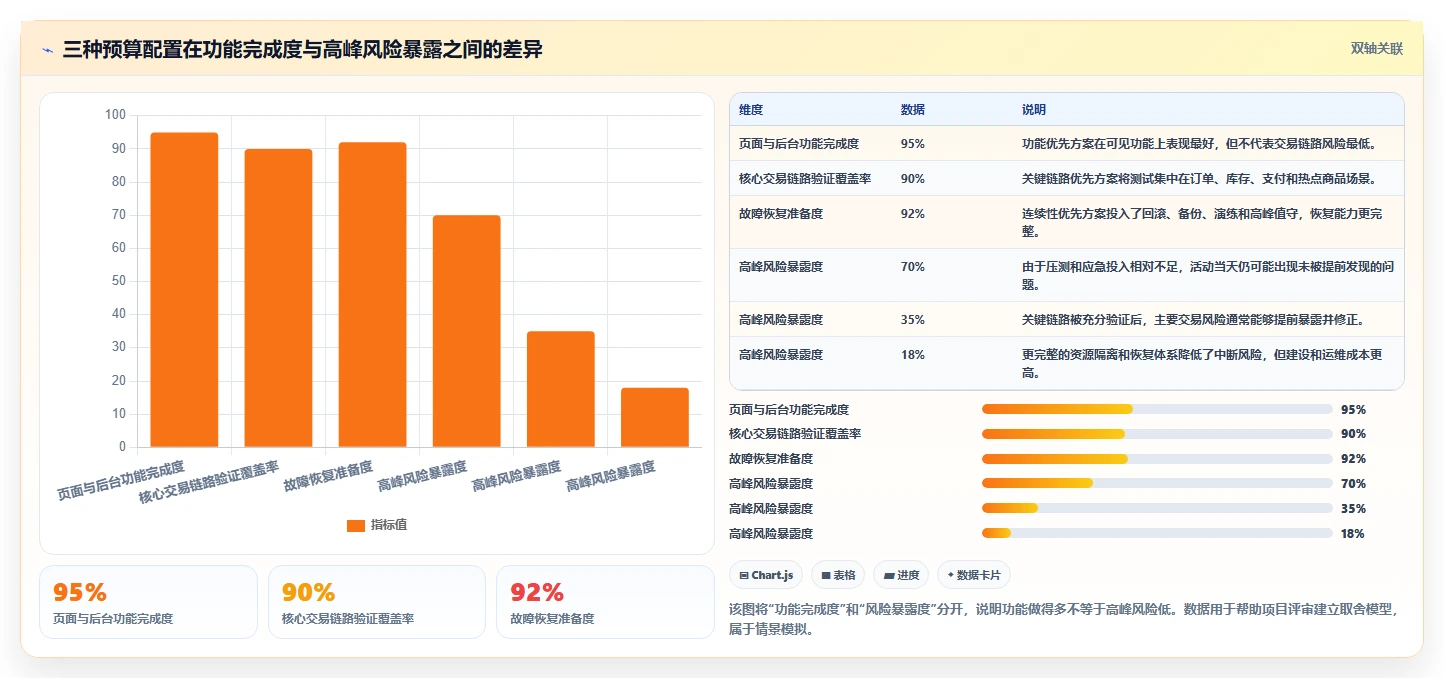1444x678 pixels.
Task: Click the 说明 table column header
Action: [1034, 109]
